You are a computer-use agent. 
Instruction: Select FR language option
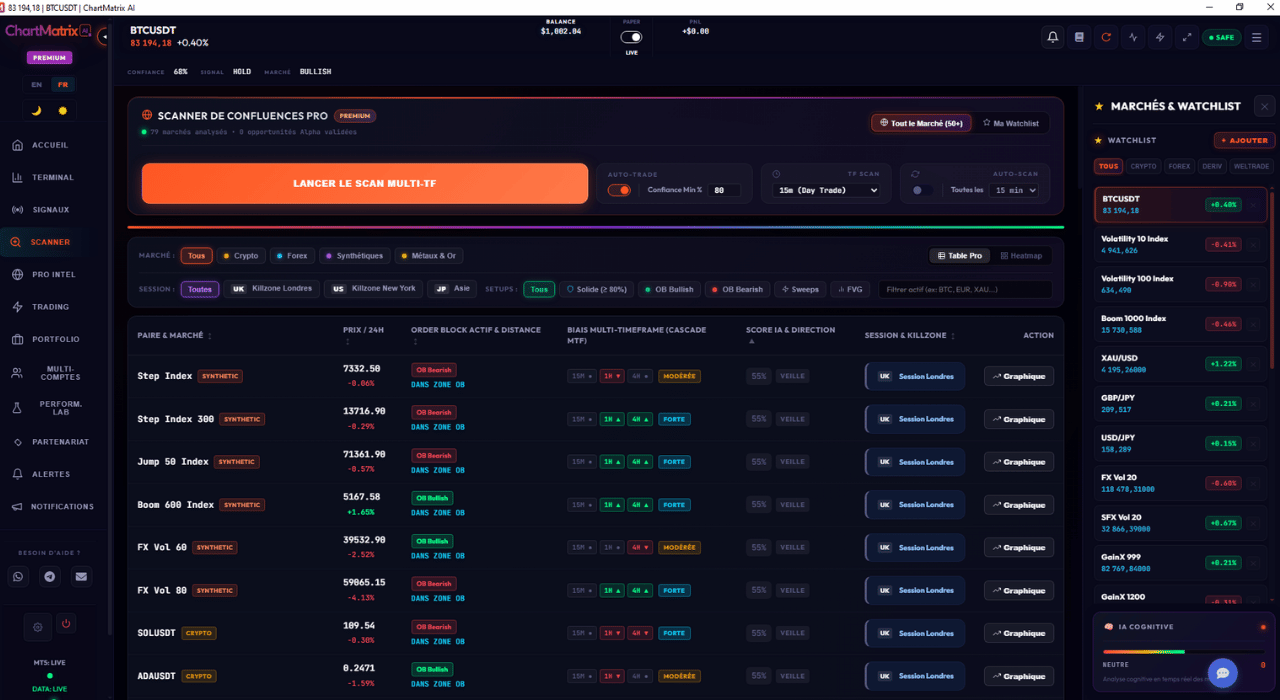coord(63,85)
